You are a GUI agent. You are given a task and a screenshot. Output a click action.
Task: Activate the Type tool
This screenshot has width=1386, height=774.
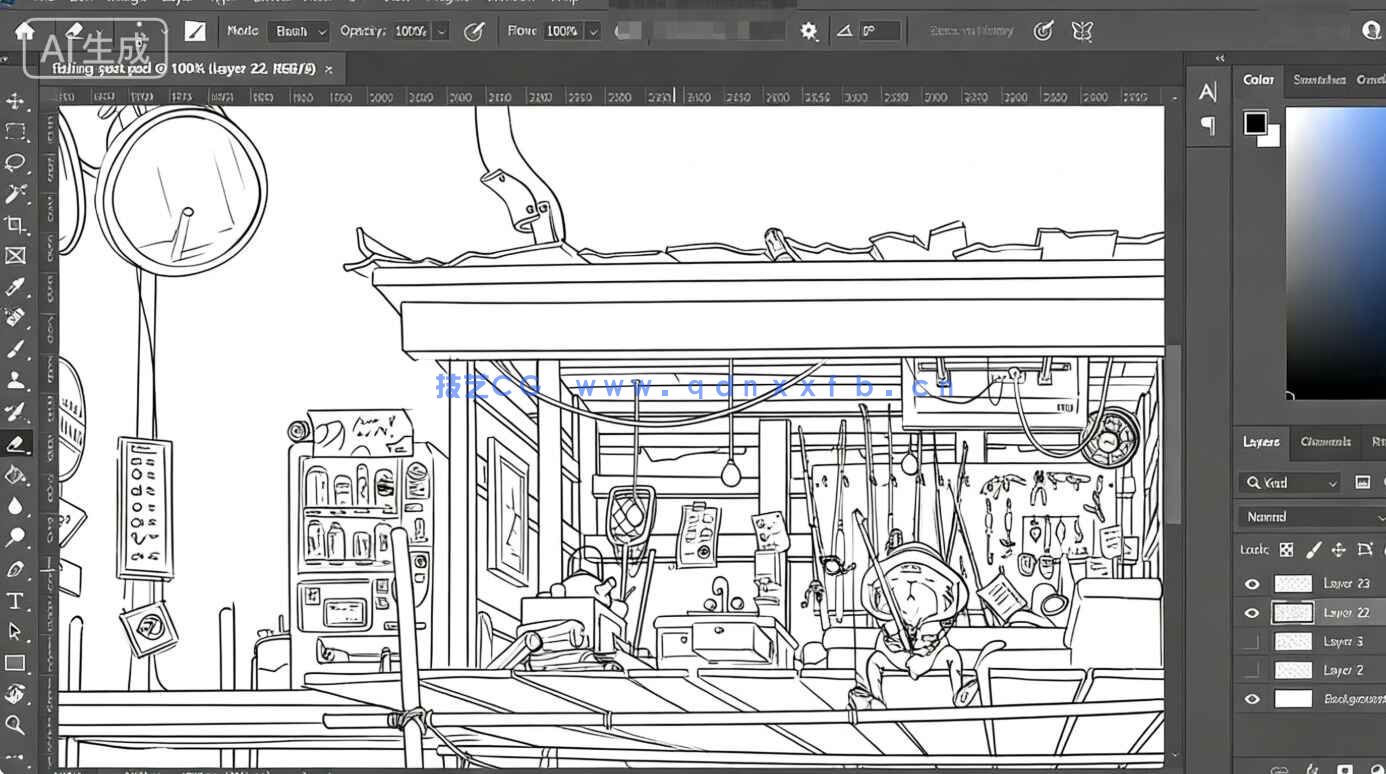[15, 600]
